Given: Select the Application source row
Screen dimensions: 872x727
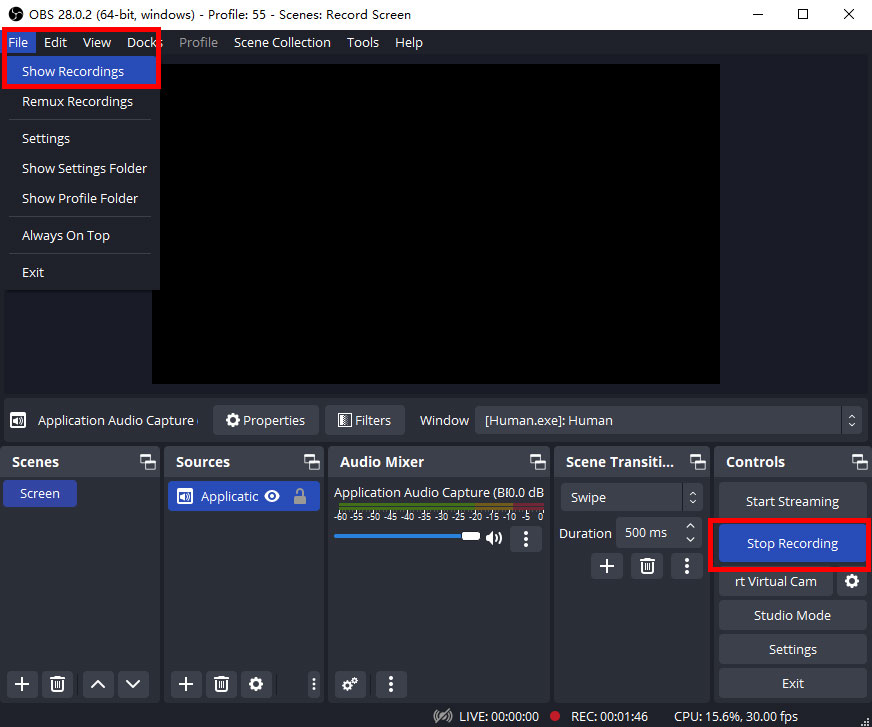Looking at the screenshot, I should [x=244, y=496].
